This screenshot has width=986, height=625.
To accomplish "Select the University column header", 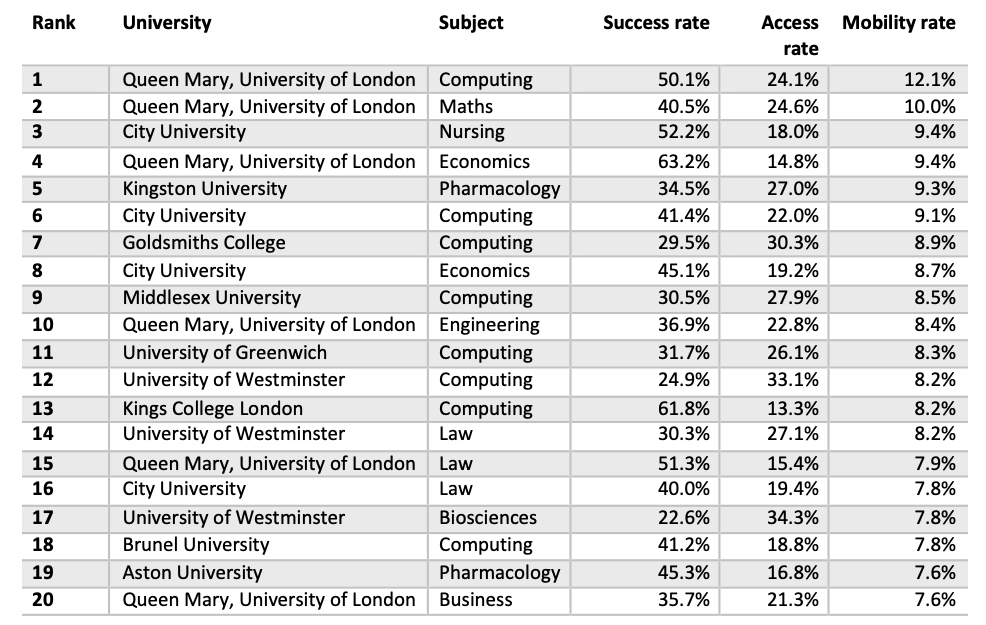I will 167,22.
